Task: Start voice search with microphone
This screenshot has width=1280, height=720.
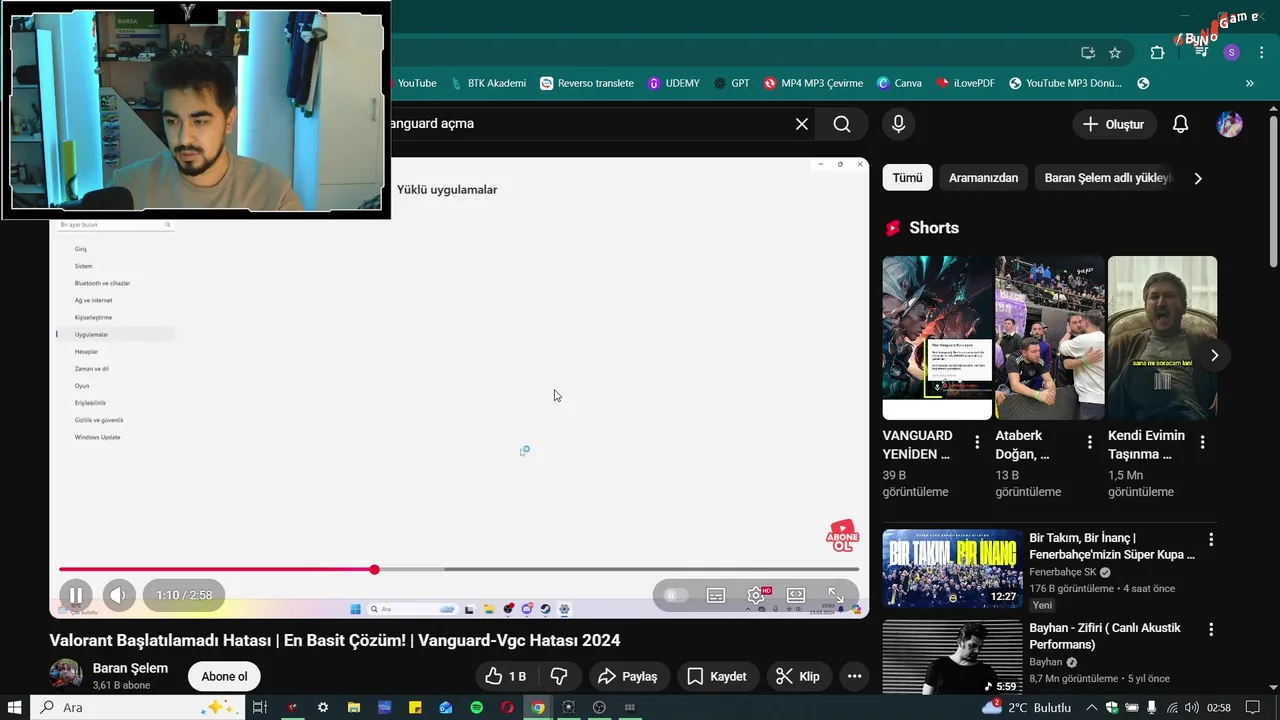Action: [898, 124]
